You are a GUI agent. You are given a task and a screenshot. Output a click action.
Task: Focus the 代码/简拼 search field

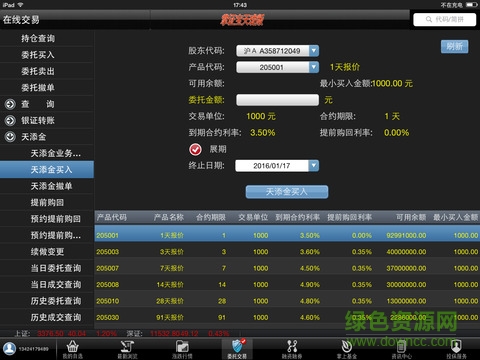[x=445, y=19]
